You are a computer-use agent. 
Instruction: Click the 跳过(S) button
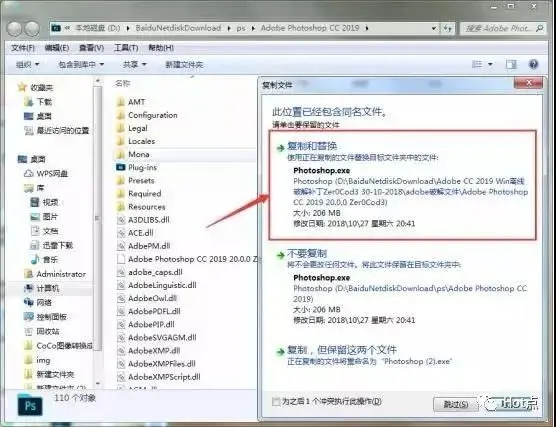[456, 404]
